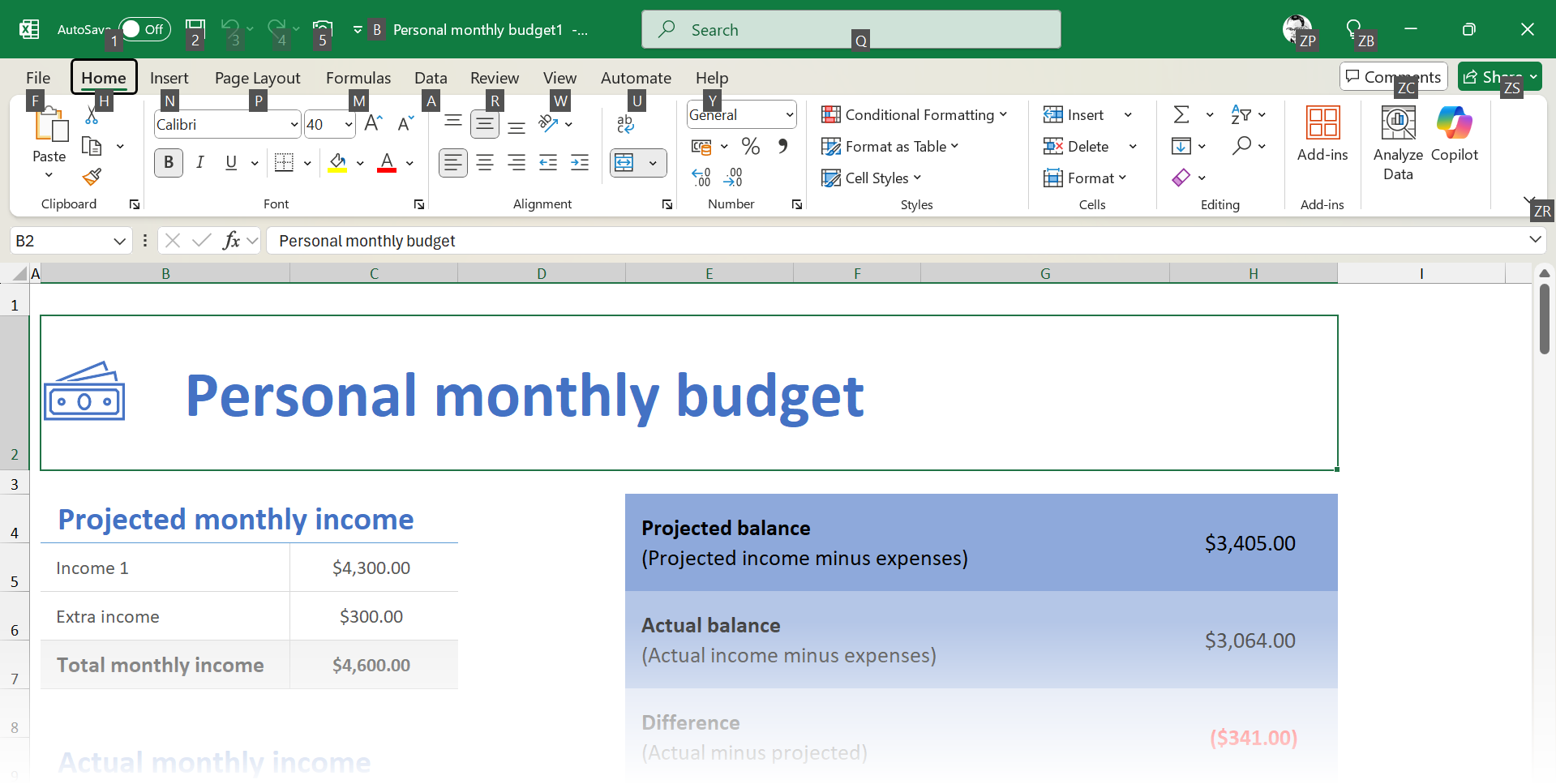Increase indent in Alignment group
This screenshot has height=784, width=1556.
coord(580,163)
